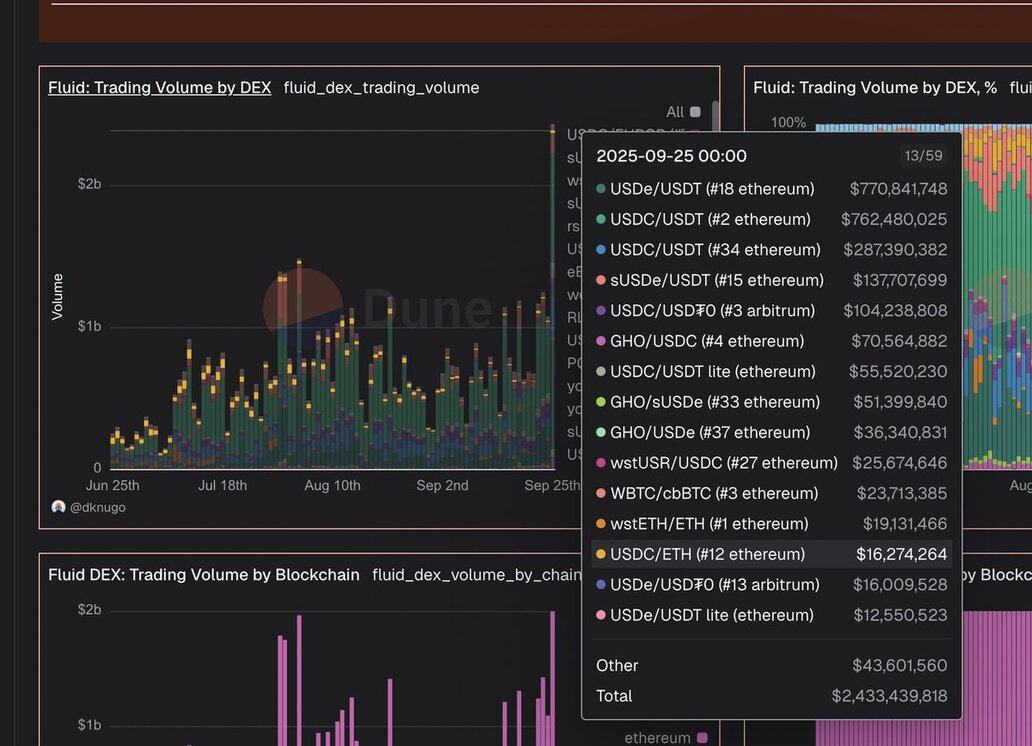Select the "GHO/sUSDe (#33 ethereum)" tooltip row label
The image size is (1032, 746).
point(715,402)
